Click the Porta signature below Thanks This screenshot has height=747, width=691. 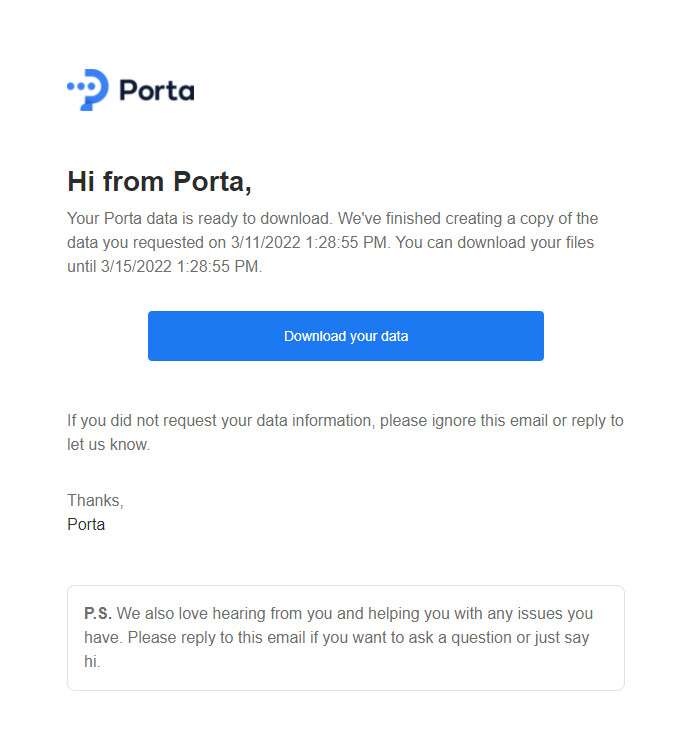click(86, 525)
